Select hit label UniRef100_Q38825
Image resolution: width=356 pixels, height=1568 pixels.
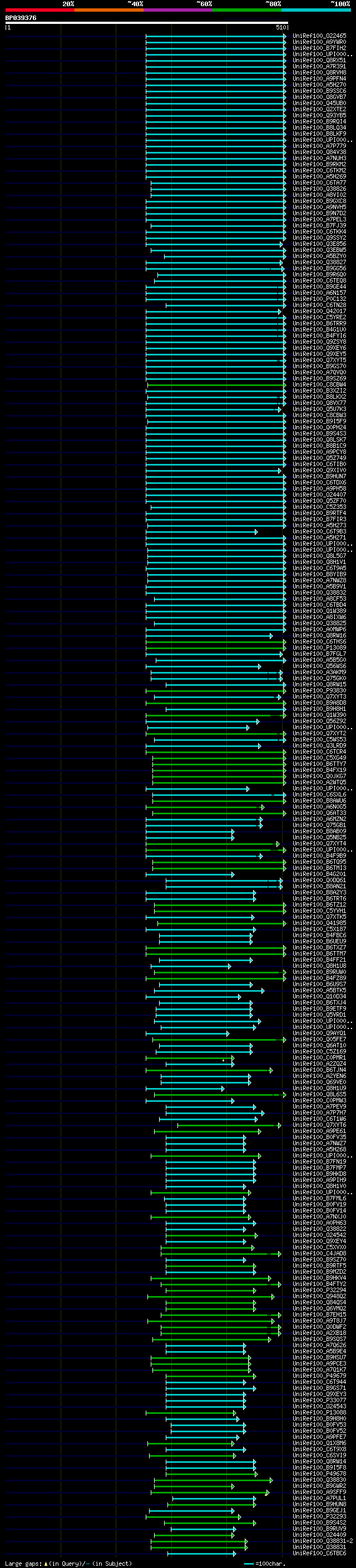click(x=319, y=624)
